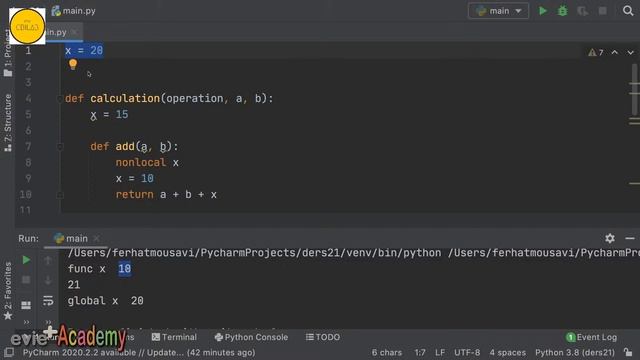Viewport: 640px width, 360px height.
Task: Click the warnings indicator showing 7
Action: (596, 53)
